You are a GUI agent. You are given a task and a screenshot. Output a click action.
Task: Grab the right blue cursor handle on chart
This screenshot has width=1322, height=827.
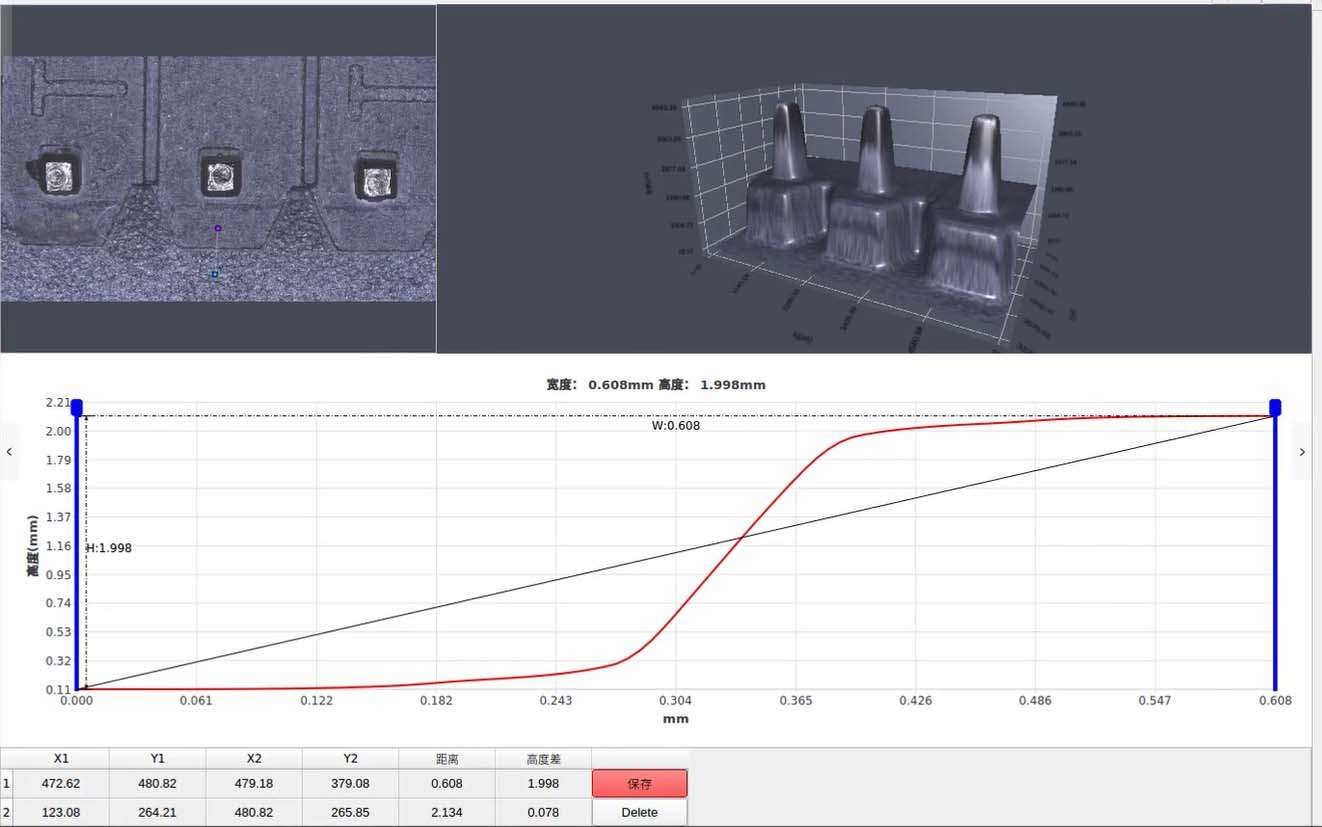(1275, 407)
